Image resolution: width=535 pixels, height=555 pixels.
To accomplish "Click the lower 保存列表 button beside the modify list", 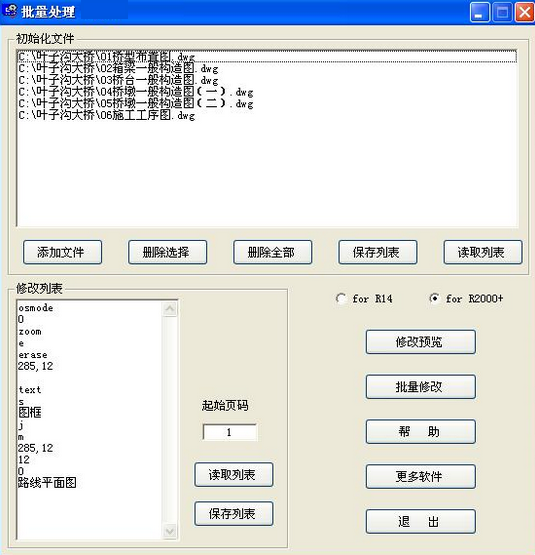I will (234, 514).
